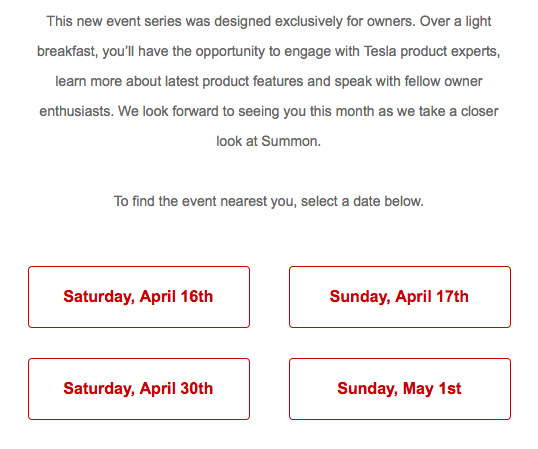
Task: Choose the Sunday, April 17th event date
Action: point(400,297)
